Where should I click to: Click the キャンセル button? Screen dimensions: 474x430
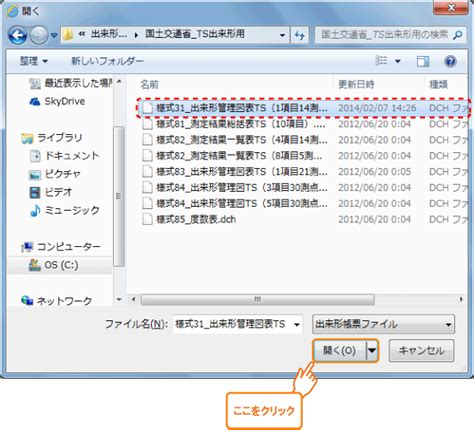(x=421, y=350)
